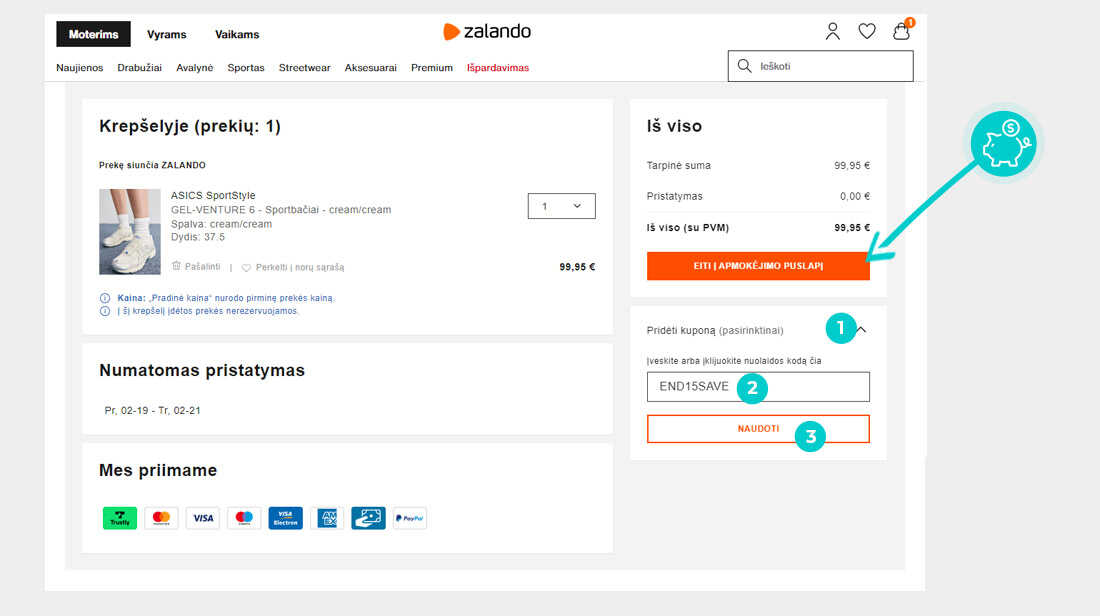Click info icon next to Kaina note

105,298
